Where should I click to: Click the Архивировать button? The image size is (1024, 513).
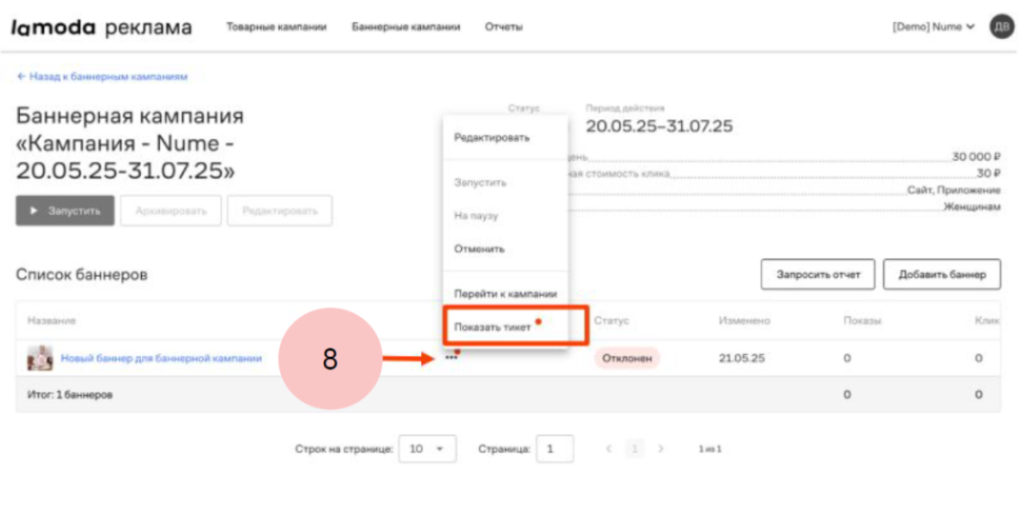pos(170,211)
